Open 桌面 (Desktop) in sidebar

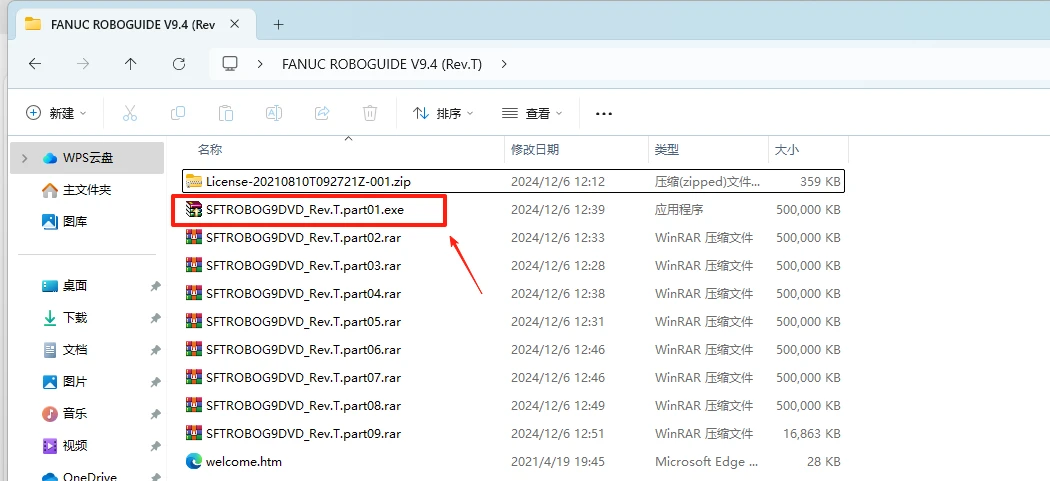tap(74, 286)
